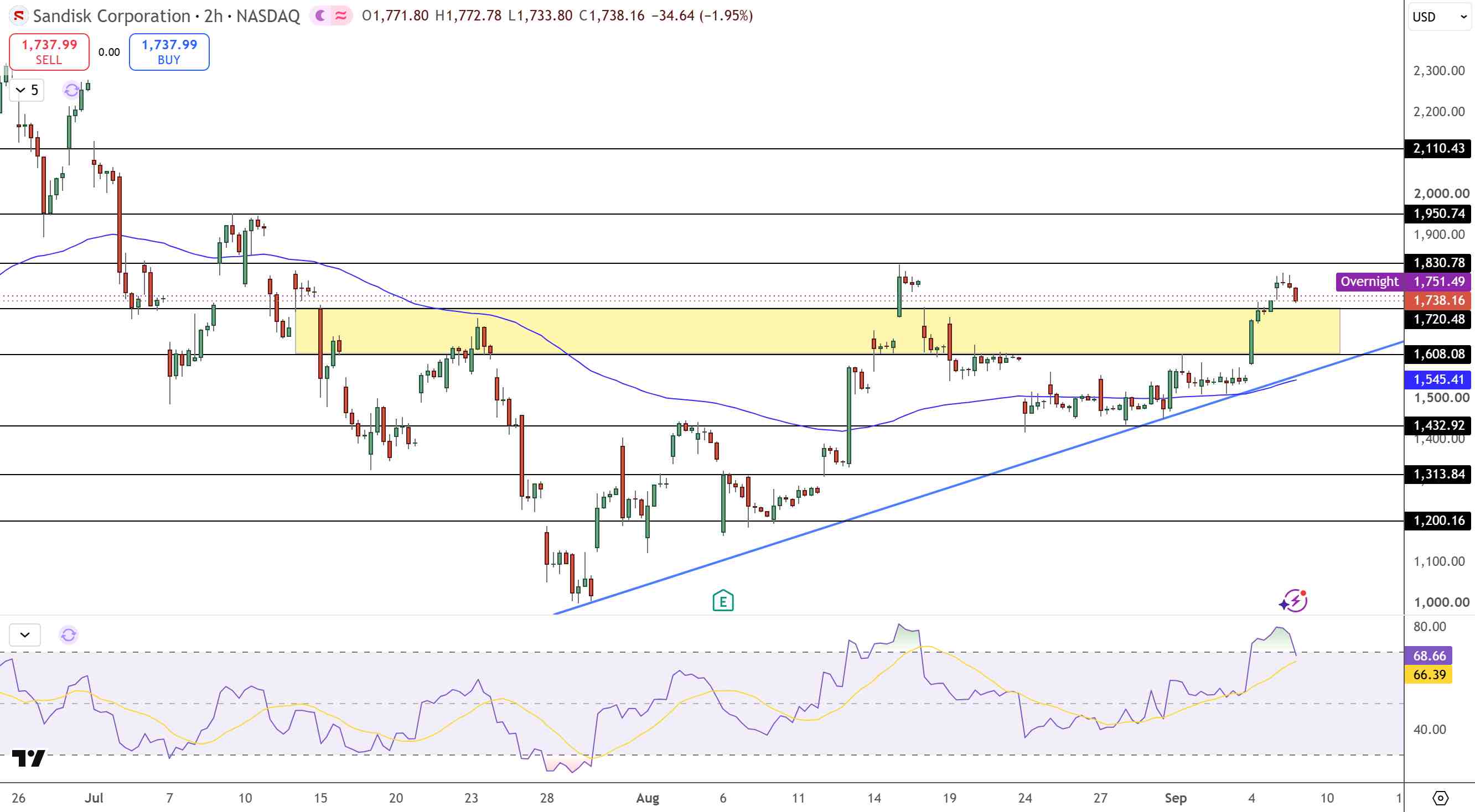Select the 1,200.16 horizontal line label

pyautogui.click(x=1438, y=520)
